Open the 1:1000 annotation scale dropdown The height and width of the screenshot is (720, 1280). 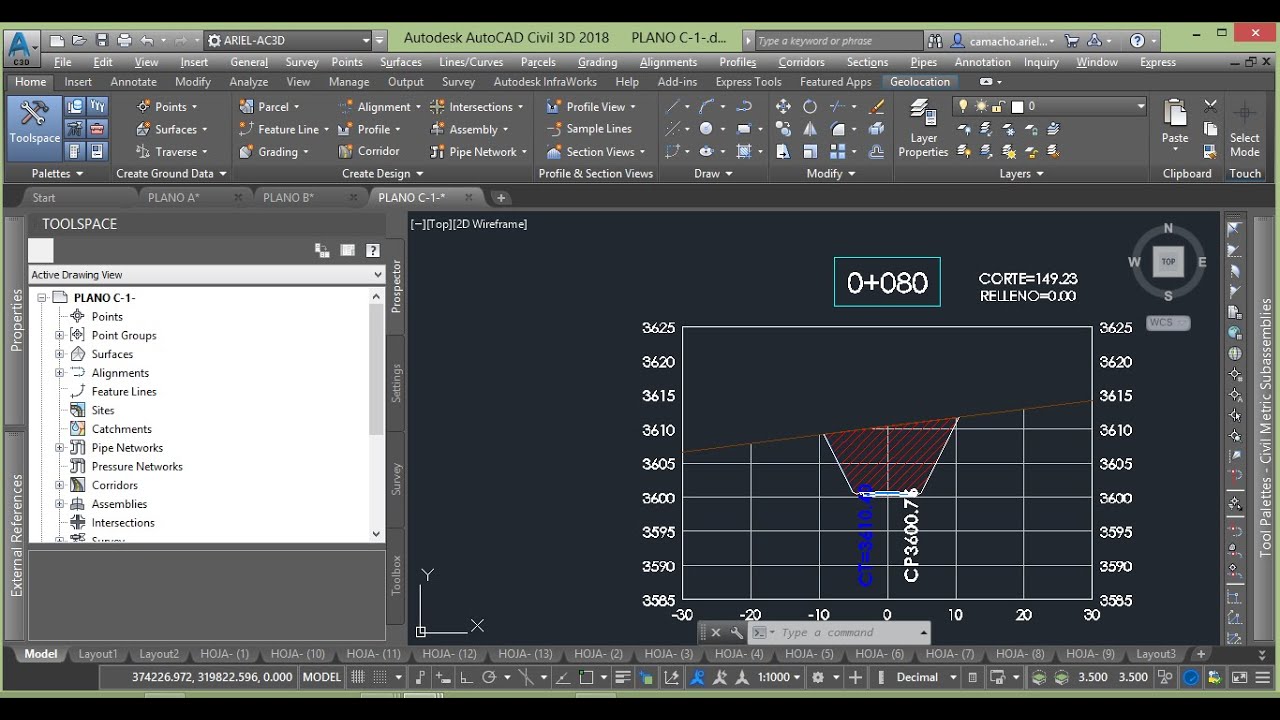(779, 677)
